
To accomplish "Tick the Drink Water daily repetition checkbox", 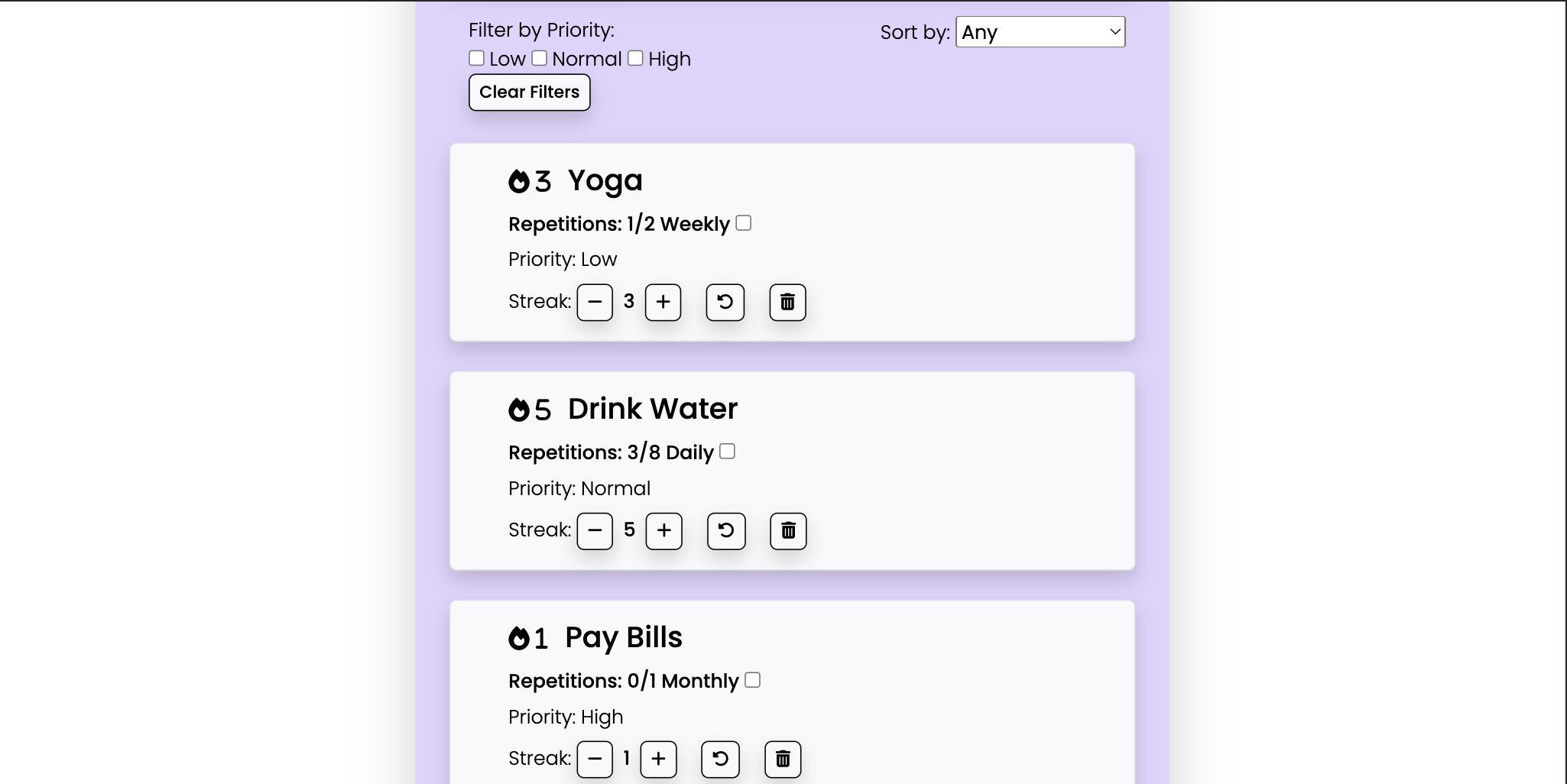I will point(728,452).
